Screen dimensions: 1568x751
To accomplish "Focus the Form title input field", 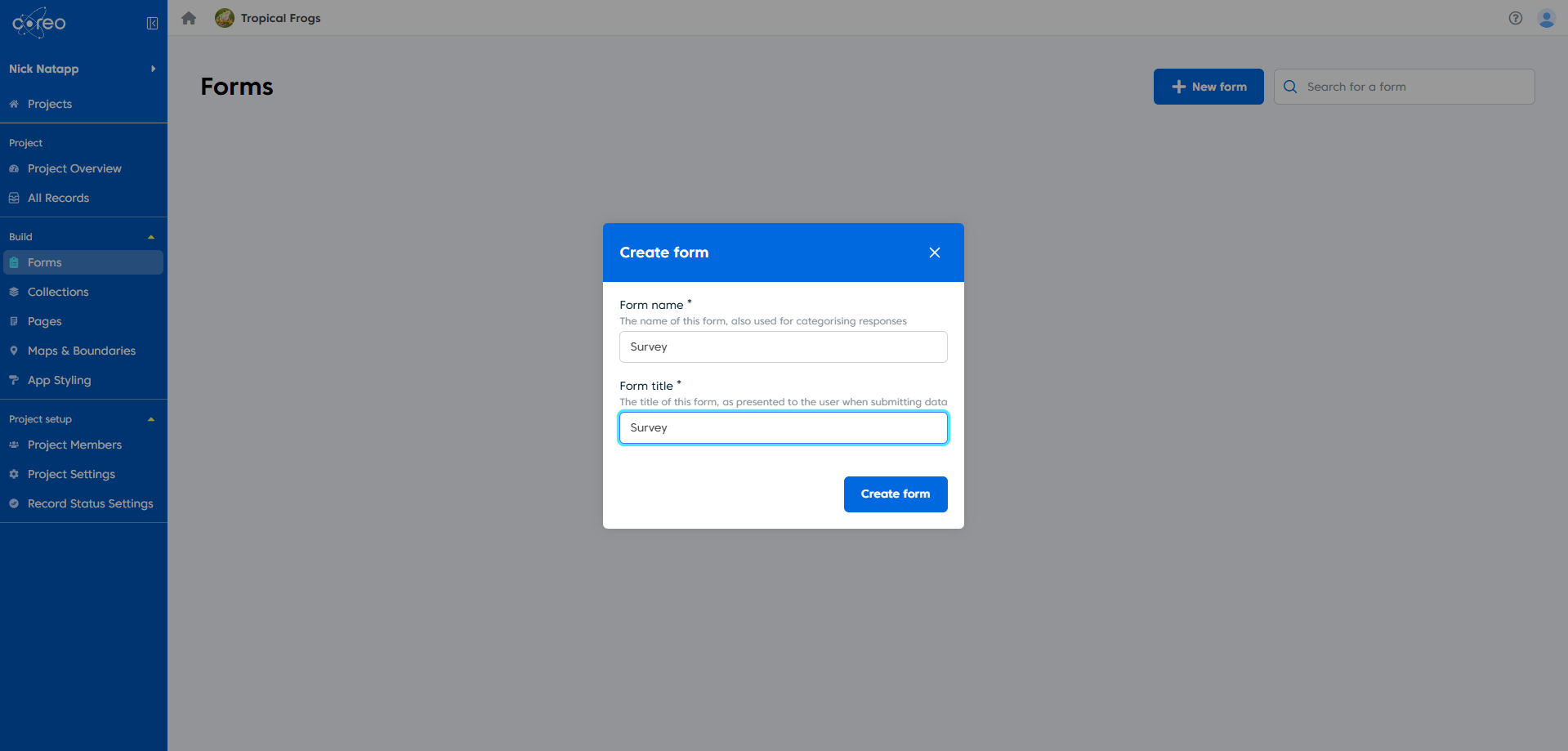I will 784,427.
